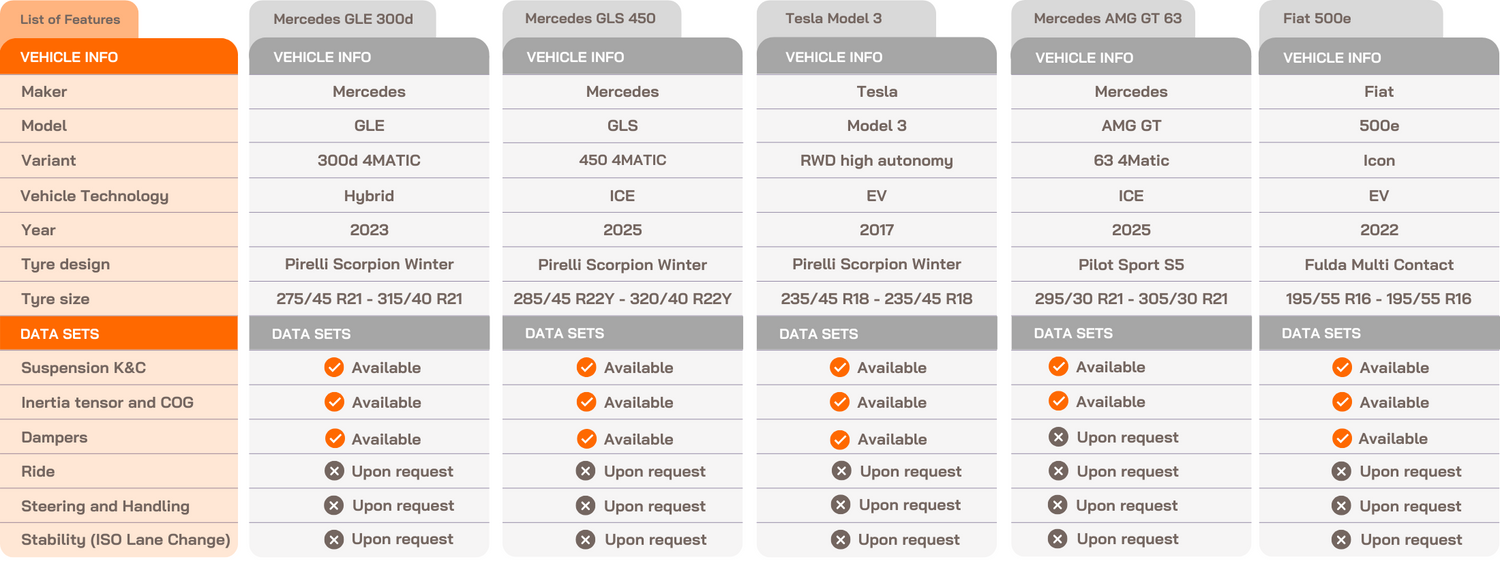Click the GLE Suspension K&C available checkmark icon
Image resolution: width=1500 pixels, height=568 pixels.
(x=334, y=368)
